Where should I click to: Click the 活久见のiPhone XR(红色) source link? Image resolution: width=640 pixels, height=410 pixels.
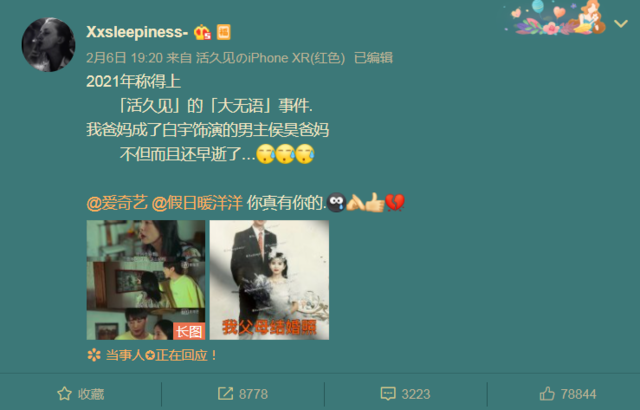click(x=270, y=58)
